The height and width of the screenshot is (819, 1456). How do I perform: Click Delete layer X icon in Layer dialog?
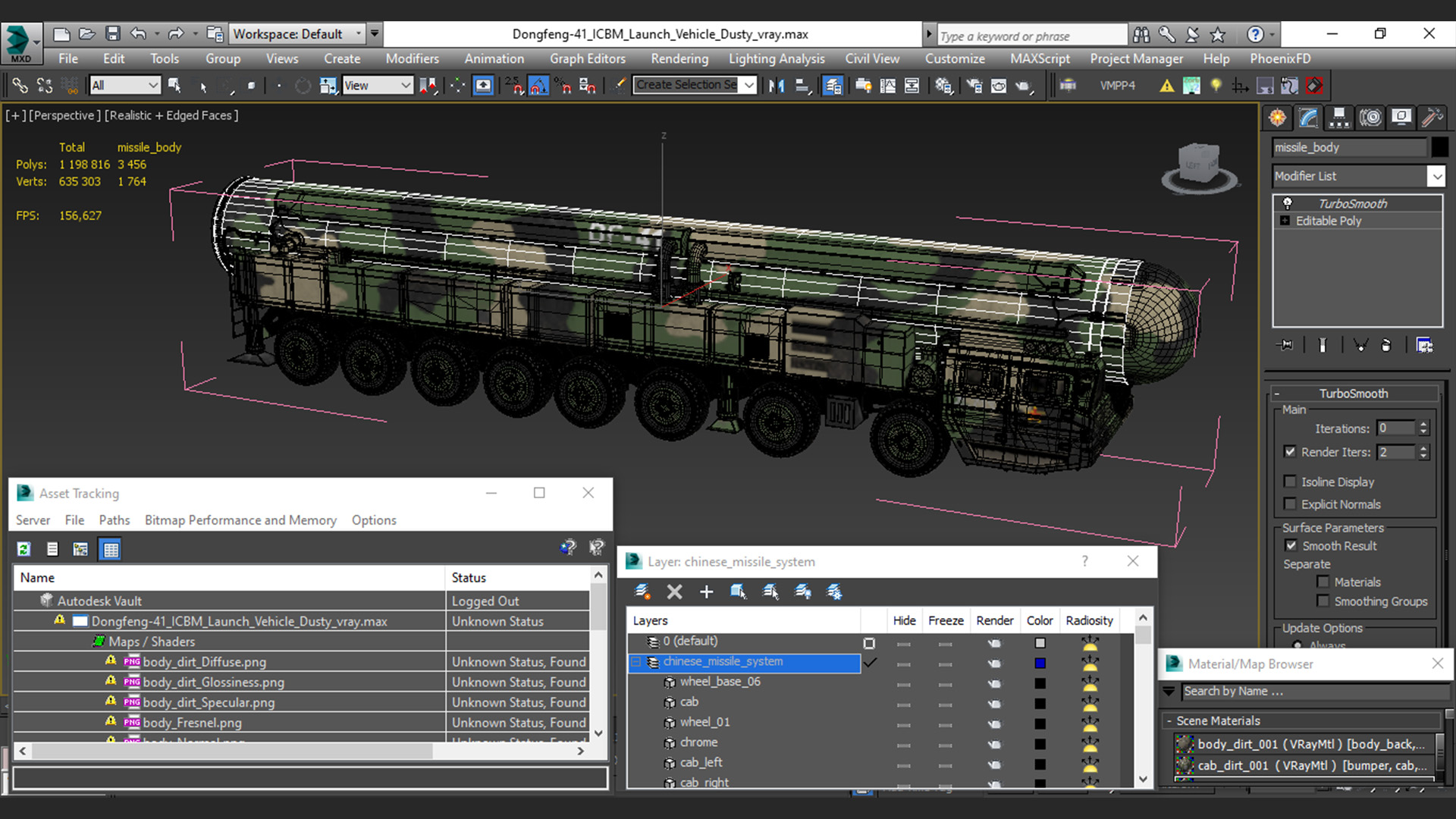click(674, 591)
